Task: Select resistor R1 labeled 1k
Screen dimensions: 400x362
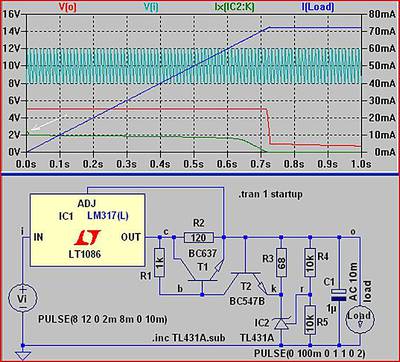Action: (160, 263)
